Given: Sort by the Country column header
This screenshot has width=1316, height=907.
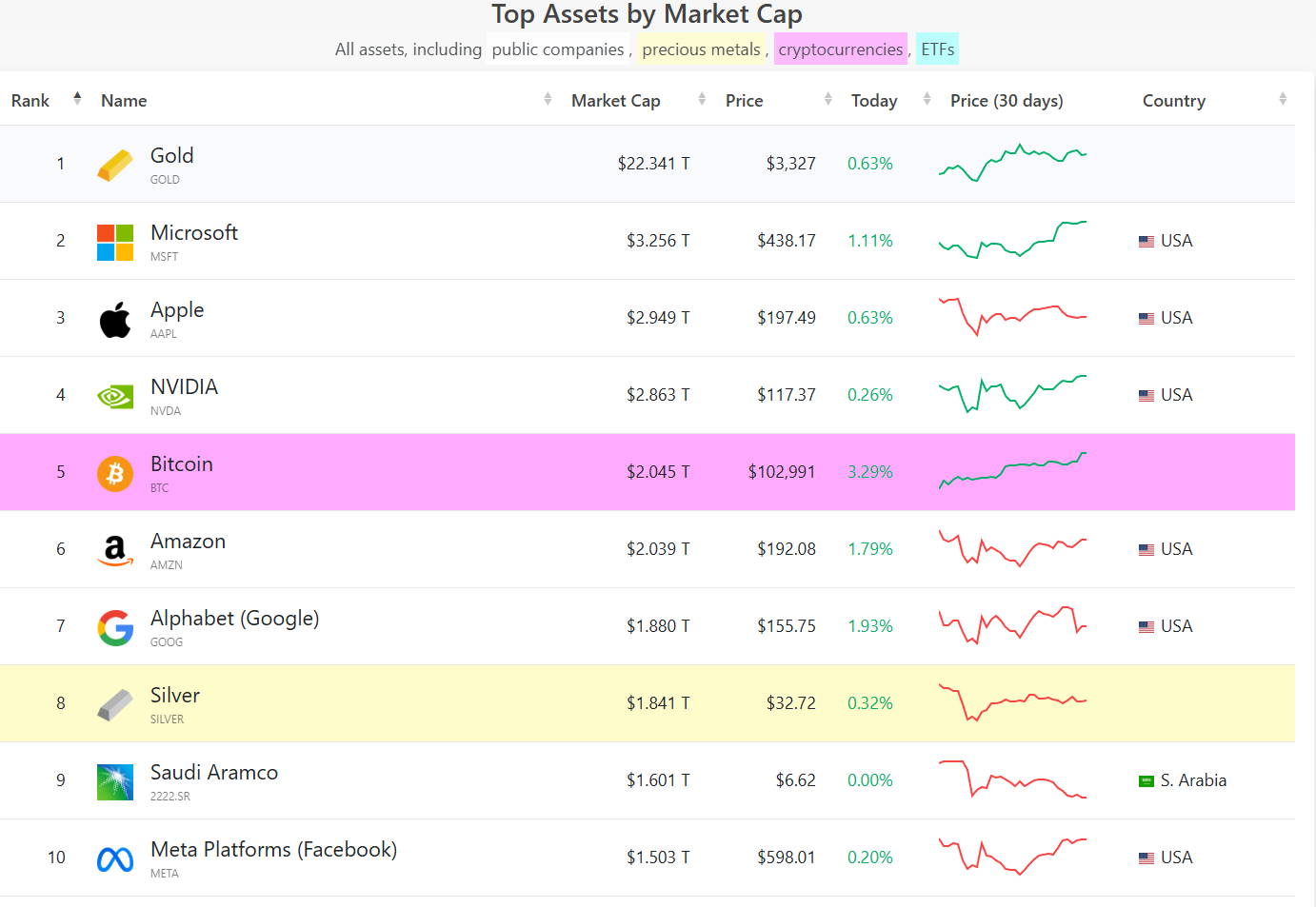Looking at the screenshot, I should (1173, 101).
